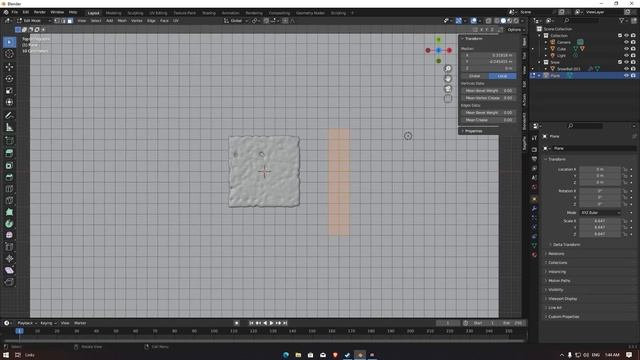Open the Mesh menu in viewport header
The image size is (640, 360).
tap(122, 20)
